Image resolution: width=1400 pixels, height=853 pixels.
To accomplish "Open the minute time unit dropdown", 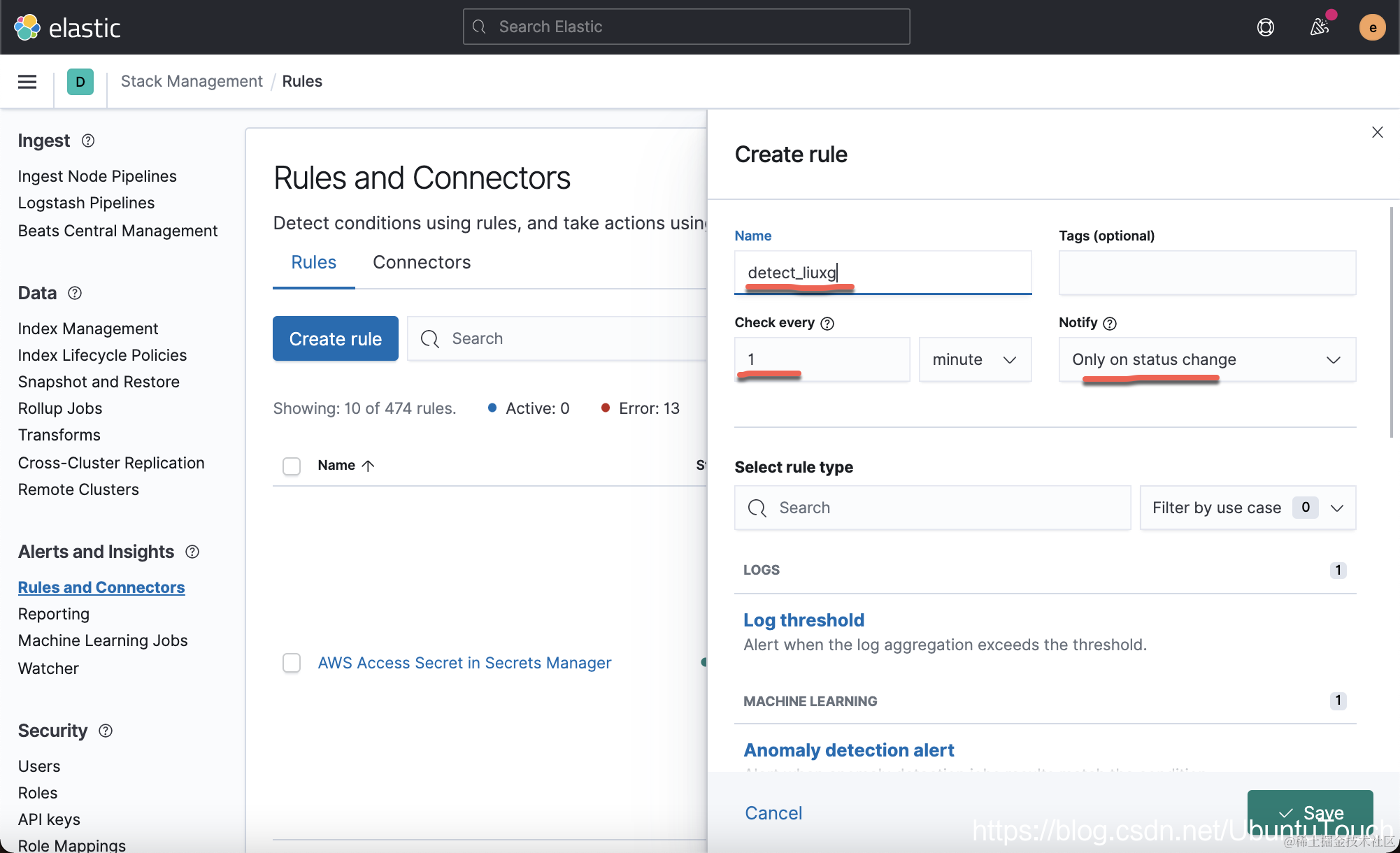I will coord(975,359).
